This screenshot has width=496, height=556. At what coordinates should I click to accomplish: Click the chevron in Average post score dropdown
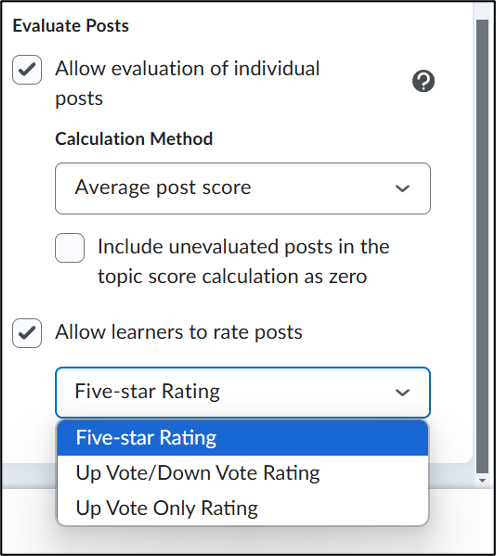[402, 188]
